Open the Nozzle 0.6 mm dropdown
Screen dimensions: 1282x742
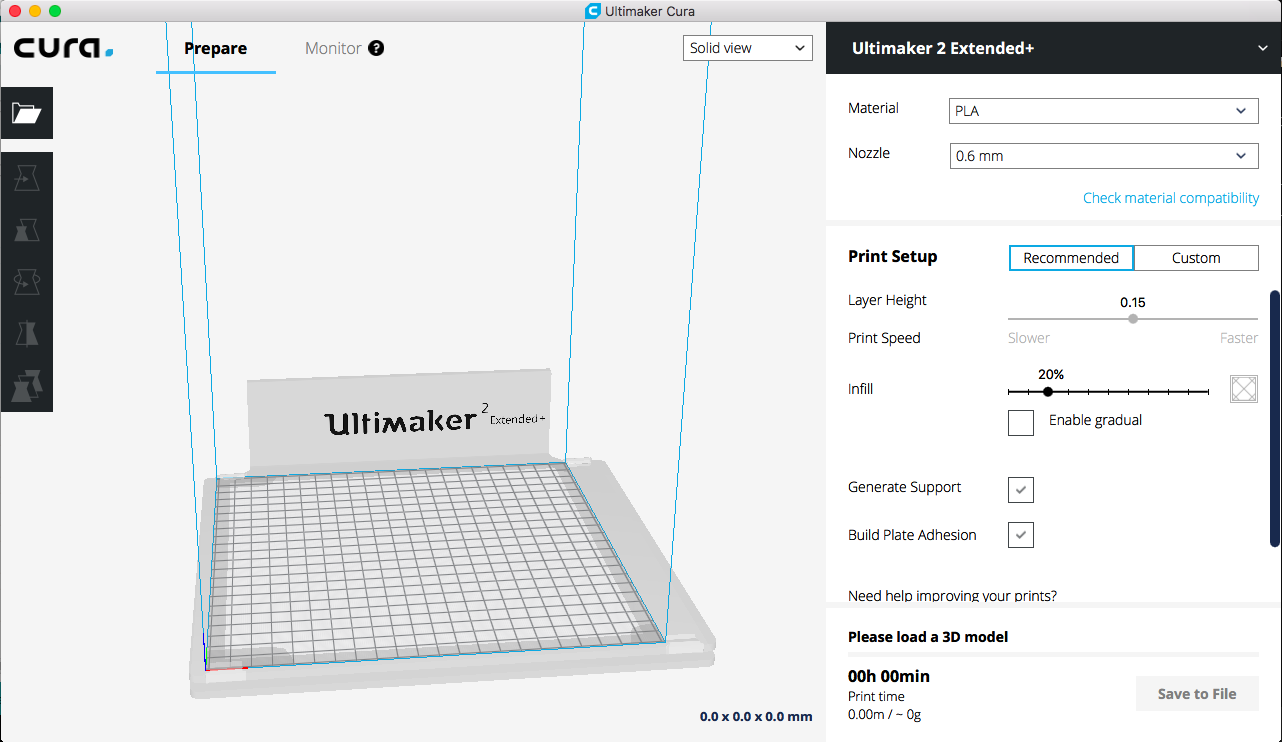point(1103,156)
